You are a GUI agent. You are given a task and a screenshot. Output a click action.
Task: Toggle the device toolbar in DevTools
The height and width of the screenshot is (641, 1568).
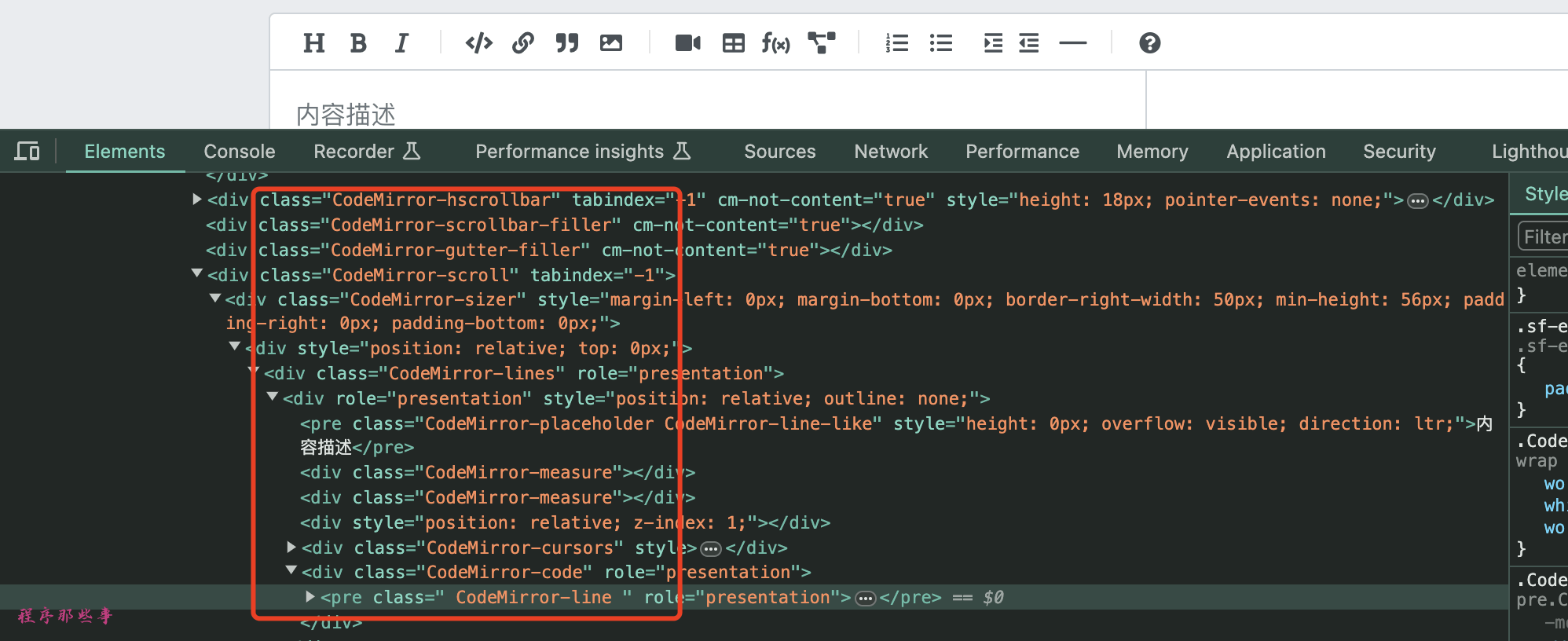click(x=27, y=151)
